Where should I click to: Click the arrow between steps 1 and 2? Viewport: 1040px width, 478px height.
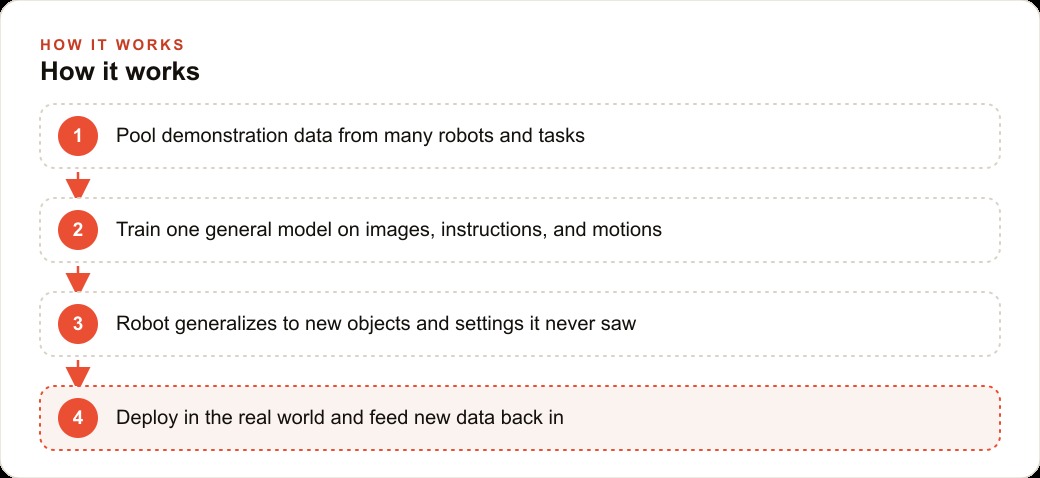pyautogui.click(x=78, y=185)
